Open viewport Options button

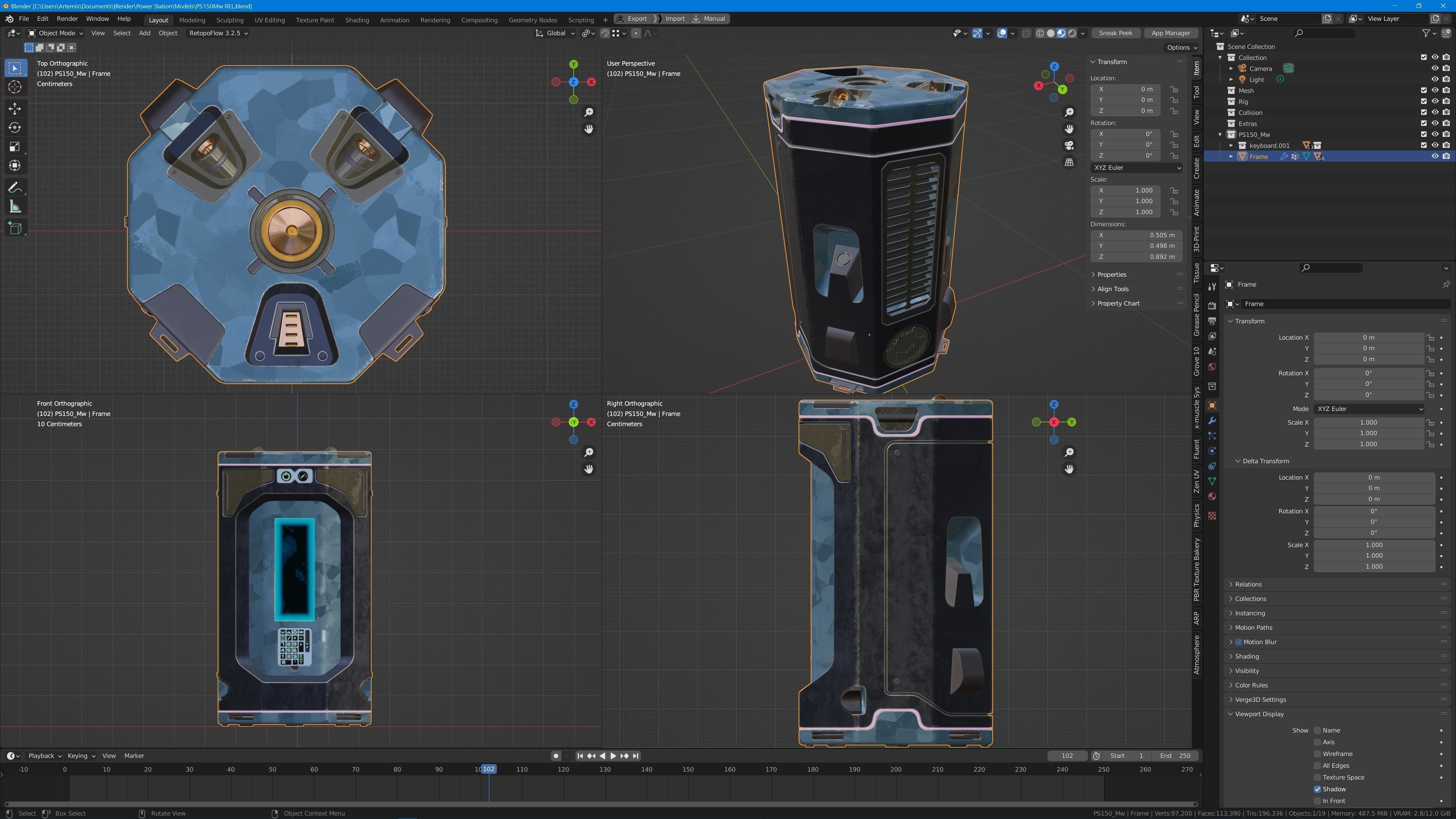point(1182,47)
